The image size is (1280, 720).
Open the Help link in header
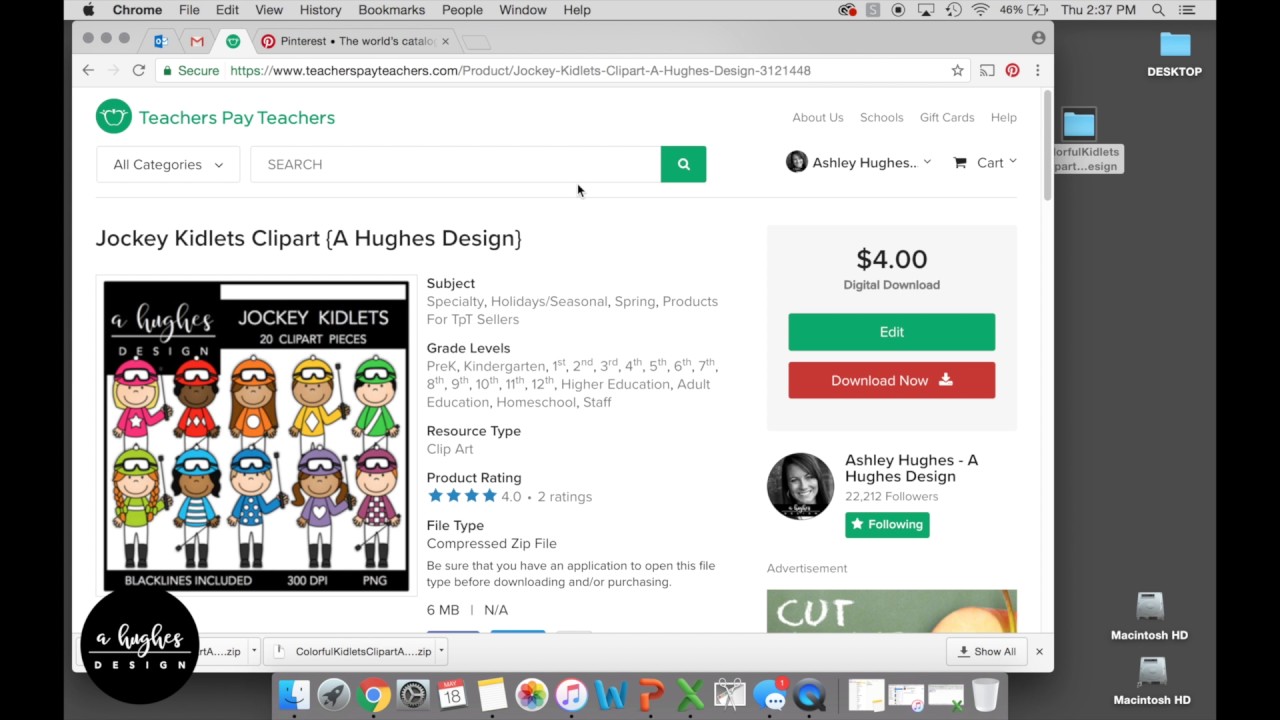click(x=1003, y=117)
